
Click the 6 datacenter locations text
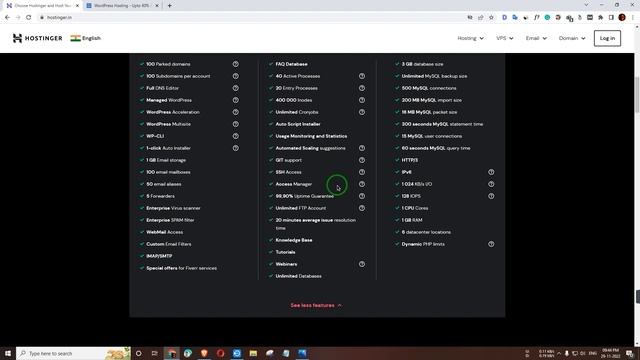point(426,232)
